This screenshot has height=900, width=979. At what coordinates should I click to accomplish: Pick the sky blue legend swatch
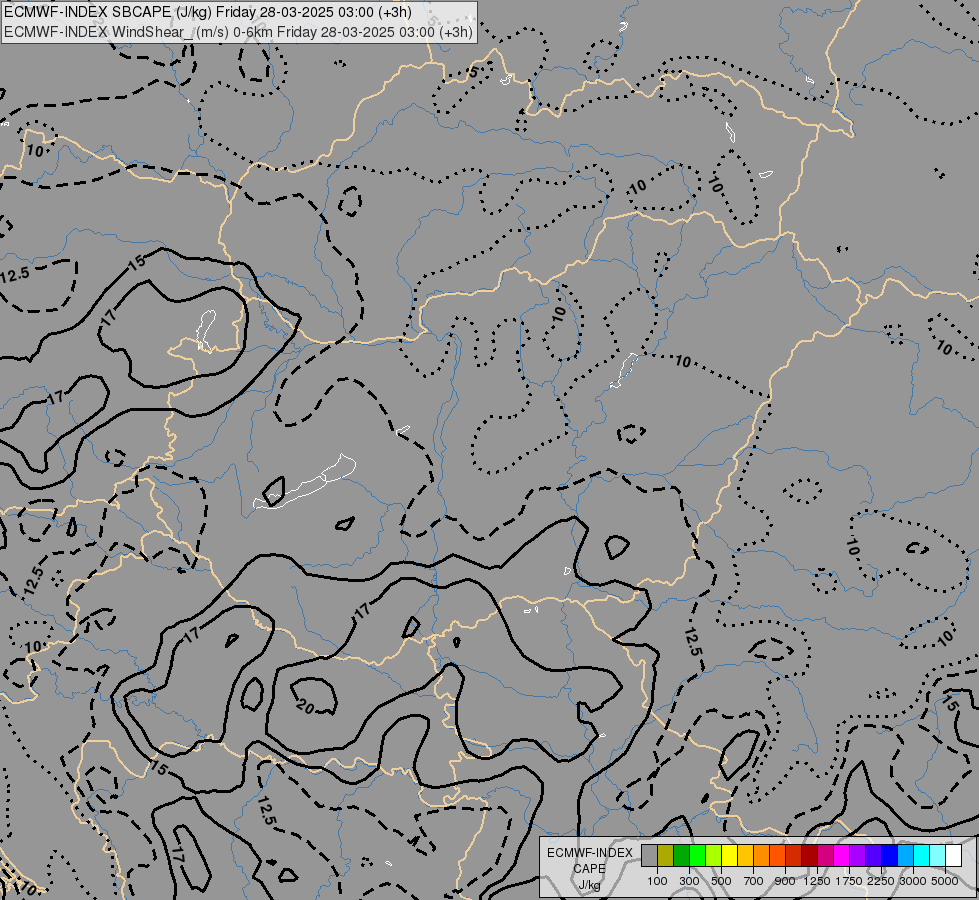coord(906,855)
